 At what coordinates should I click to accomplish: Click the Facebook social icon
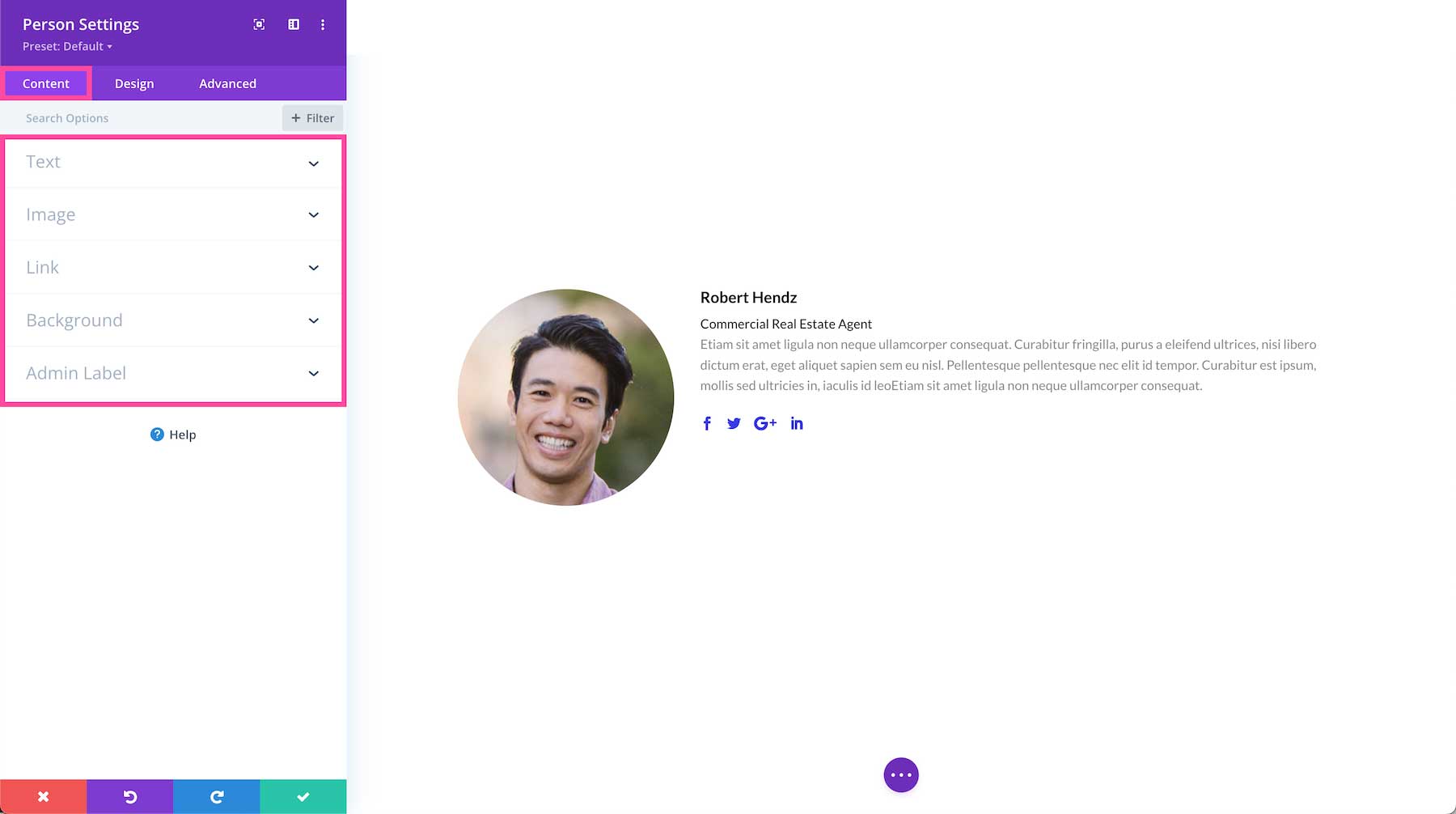[x=707, y=422]
